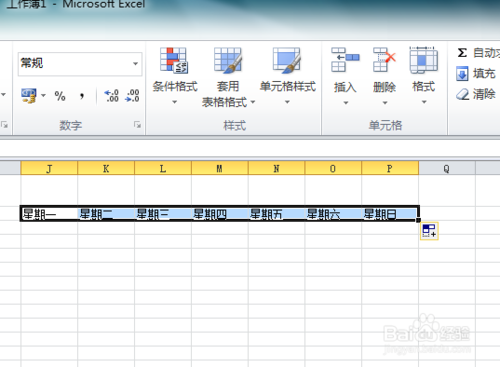Select the cell containing 星期四
Image resolution: width=500 pixels, height=367 pixels.
click(x=220, y=214)
